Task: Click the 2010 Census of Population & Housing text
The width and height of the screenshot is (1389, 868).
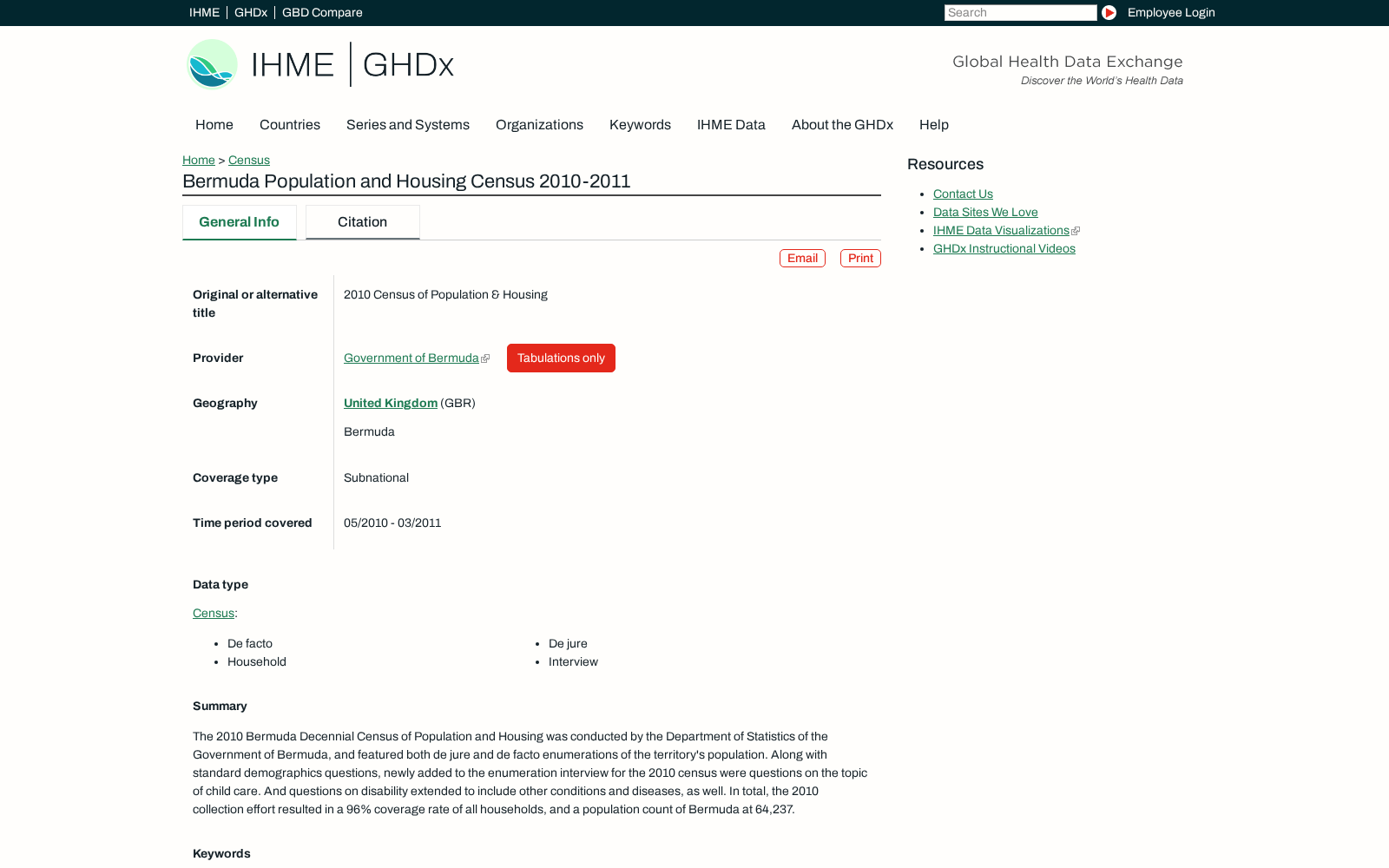Action: [445, 295]
